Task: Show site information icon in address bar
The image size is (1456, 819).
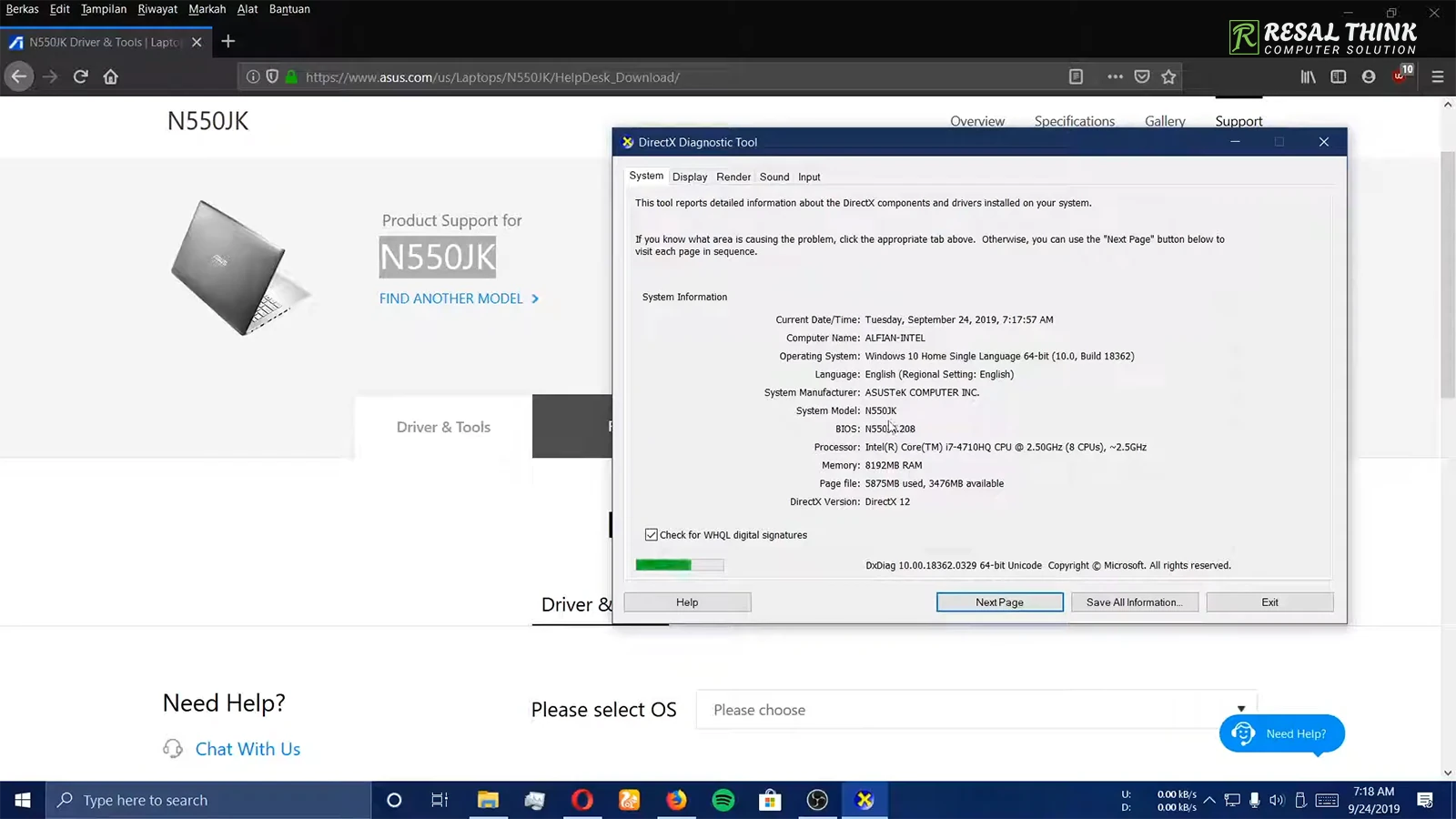Action: click(253, 76)
